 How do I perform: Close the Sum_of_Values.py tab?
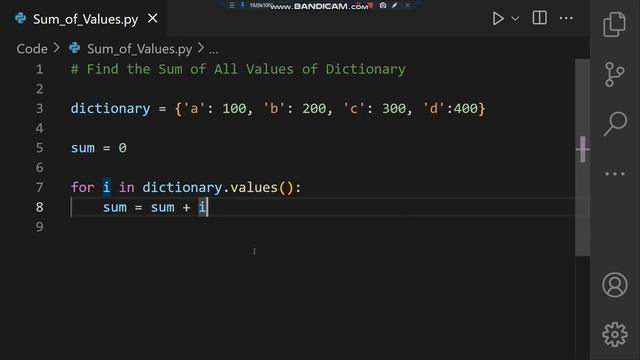point(153,18)
